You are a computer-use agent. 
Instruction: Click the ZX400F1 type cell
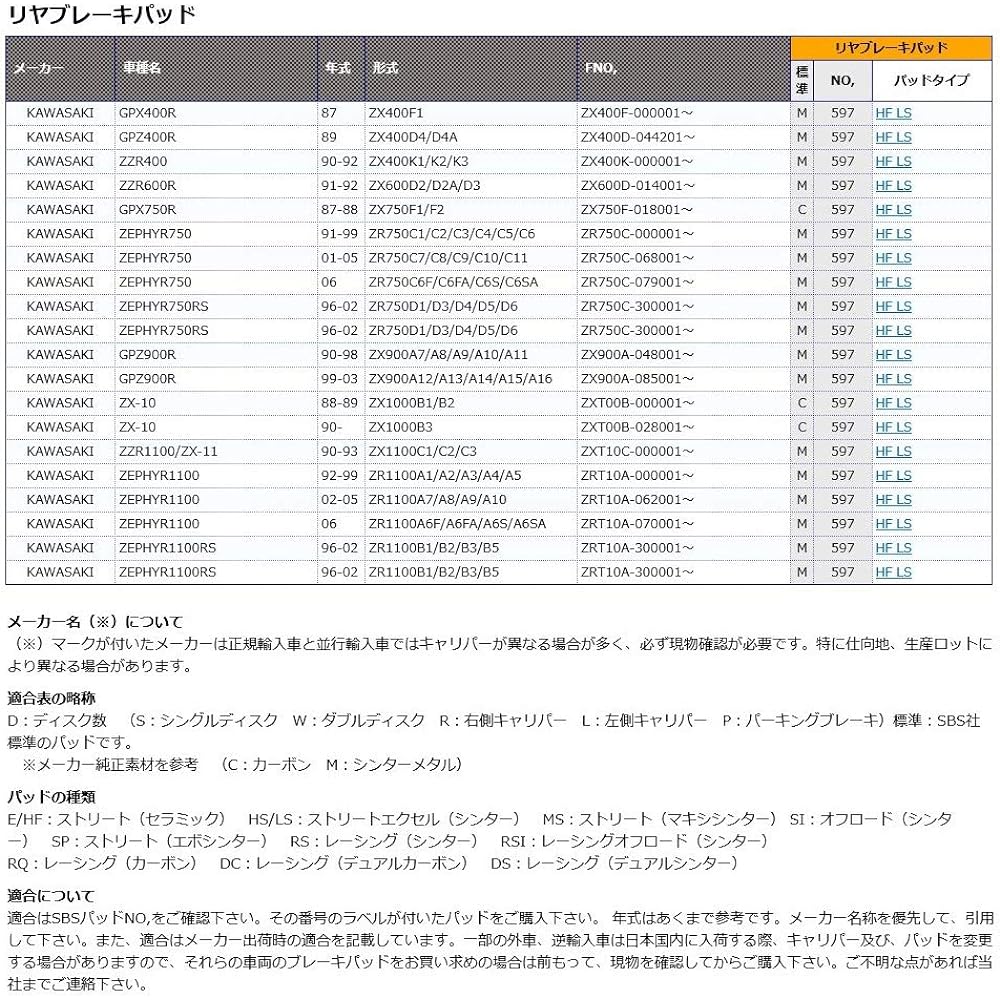point(471,114)
